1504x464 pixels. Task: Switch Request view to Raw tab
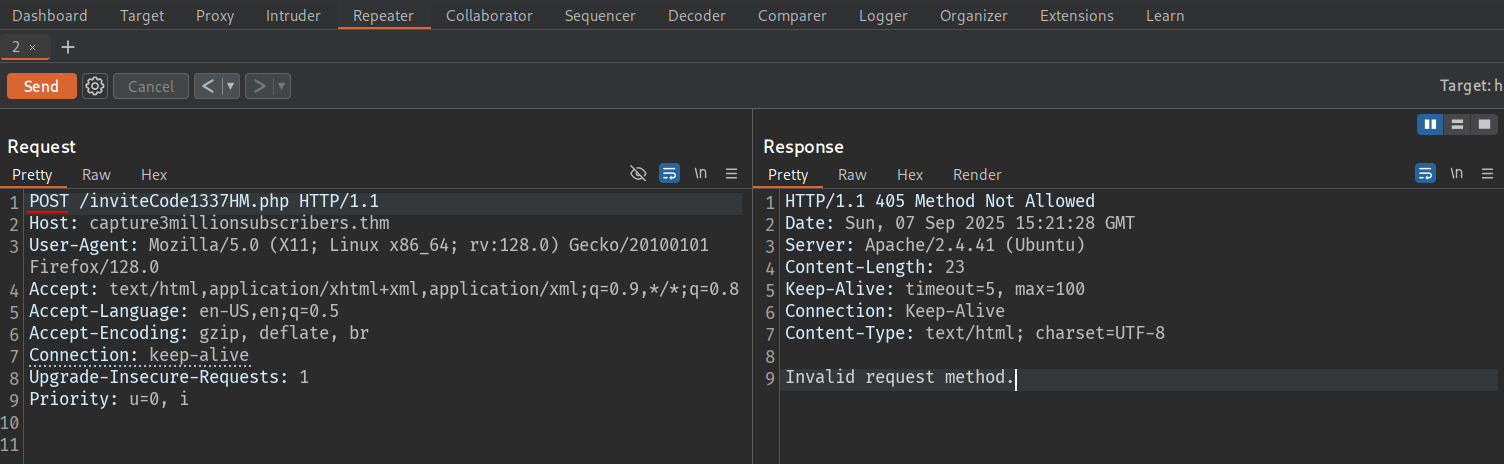96,175
